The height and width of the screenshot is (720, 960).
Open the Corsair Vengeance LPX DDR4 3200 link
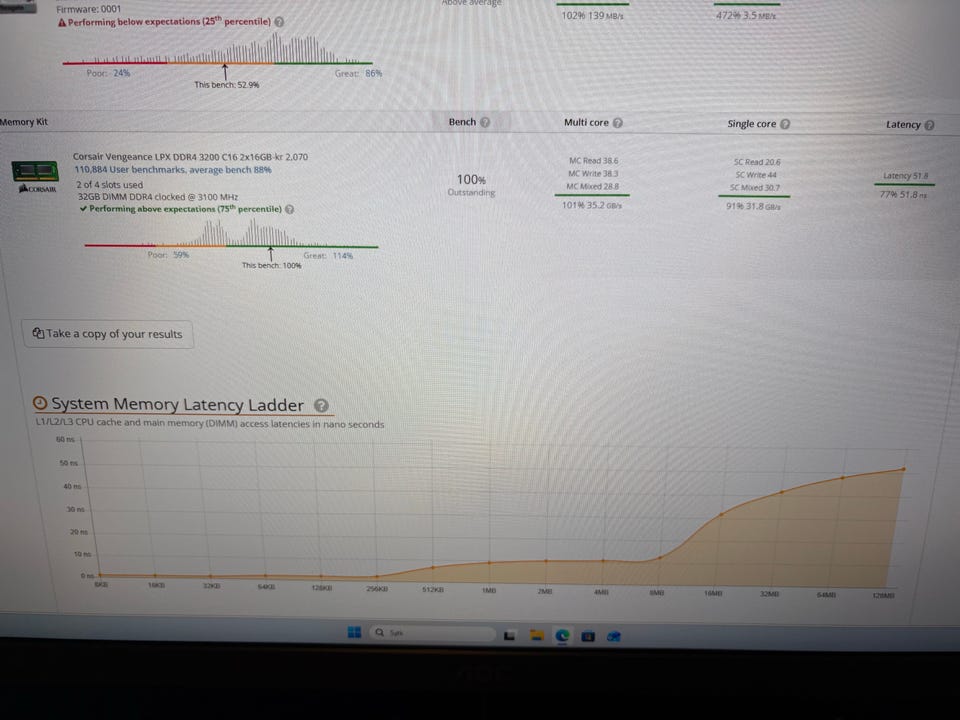[x=190, y=157]
